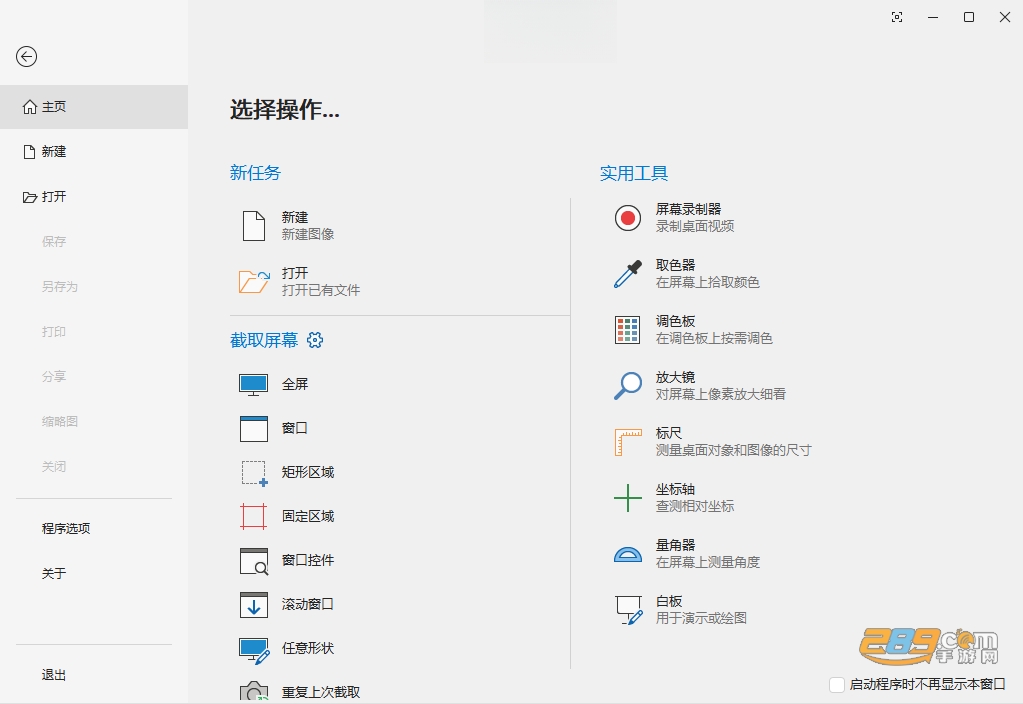Click the 窗口 capture icon
1023x704 pixels.
(254, 429)
